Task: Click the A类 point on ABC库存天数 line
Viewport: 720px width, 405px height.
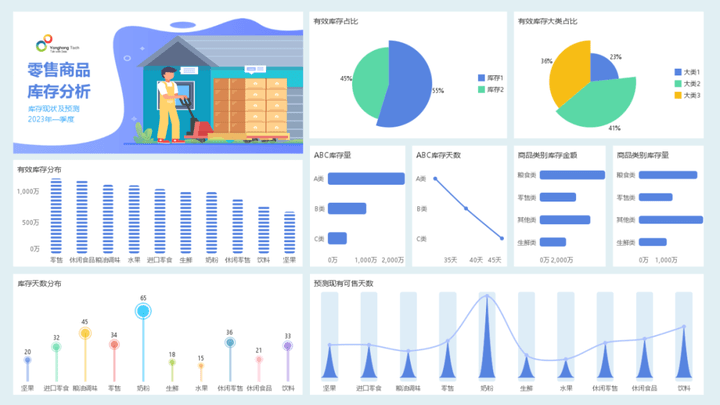Action: pos(435,179)
